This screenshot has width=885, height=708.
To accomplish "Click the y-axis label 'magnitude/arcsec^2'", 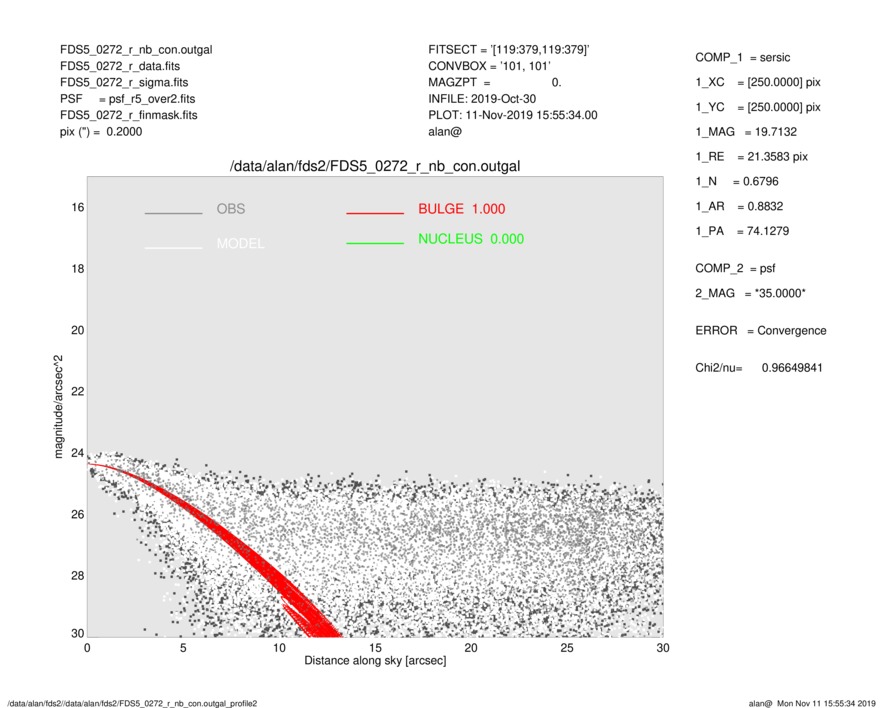I will pos(58,407).
